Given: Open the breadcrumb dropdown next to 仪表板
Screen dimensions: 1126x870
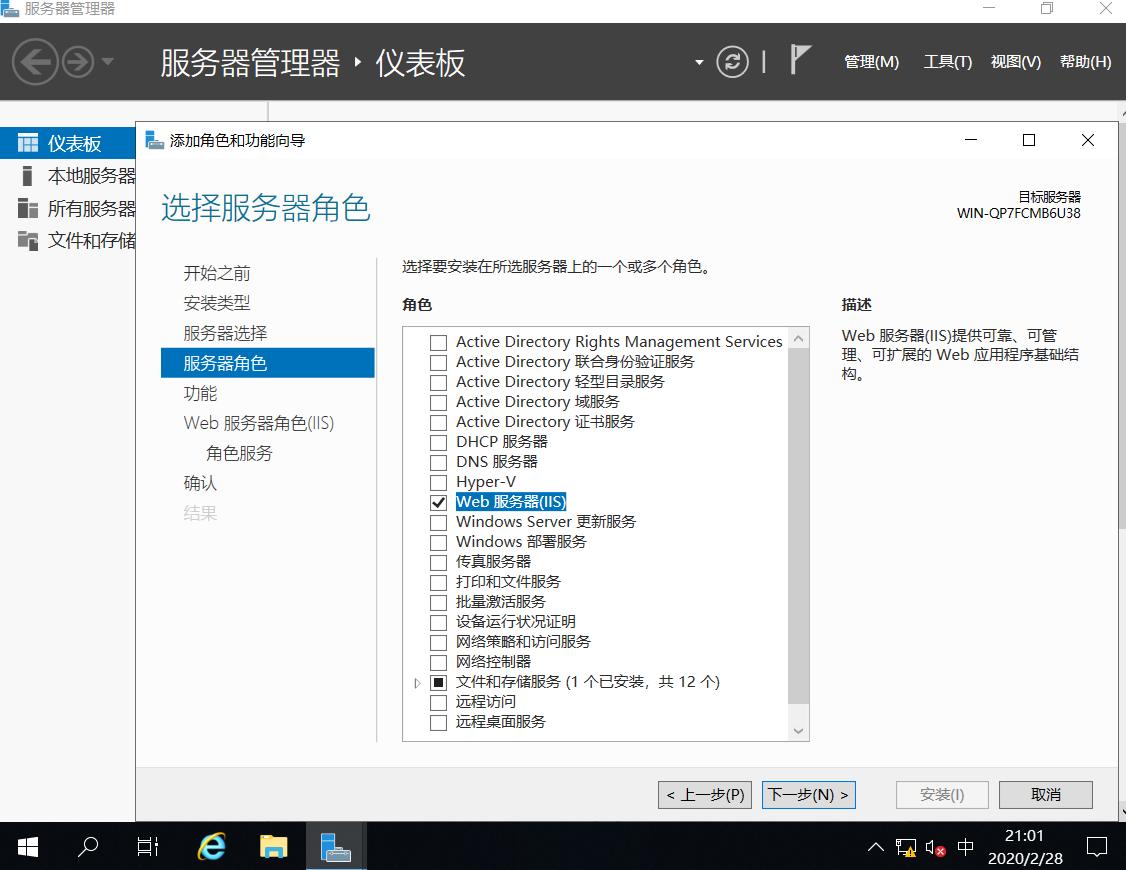Looking at the screenshot, I should 697,62.
